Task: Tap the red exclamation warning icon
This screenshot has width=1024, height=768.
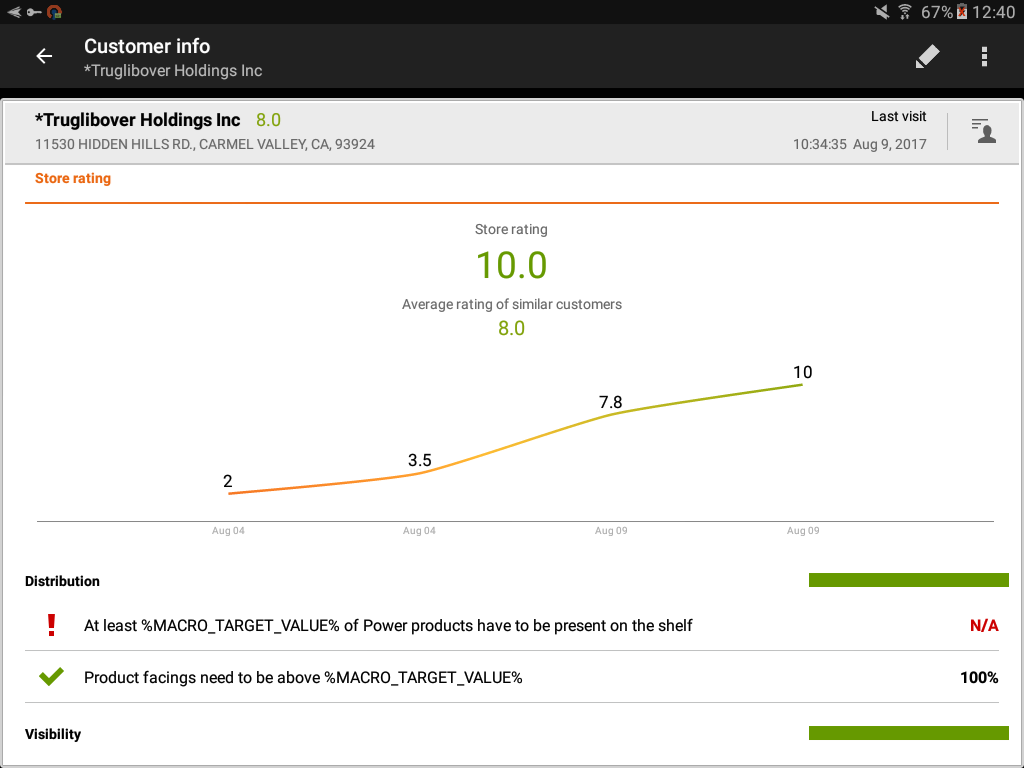Action: [52, 625]
